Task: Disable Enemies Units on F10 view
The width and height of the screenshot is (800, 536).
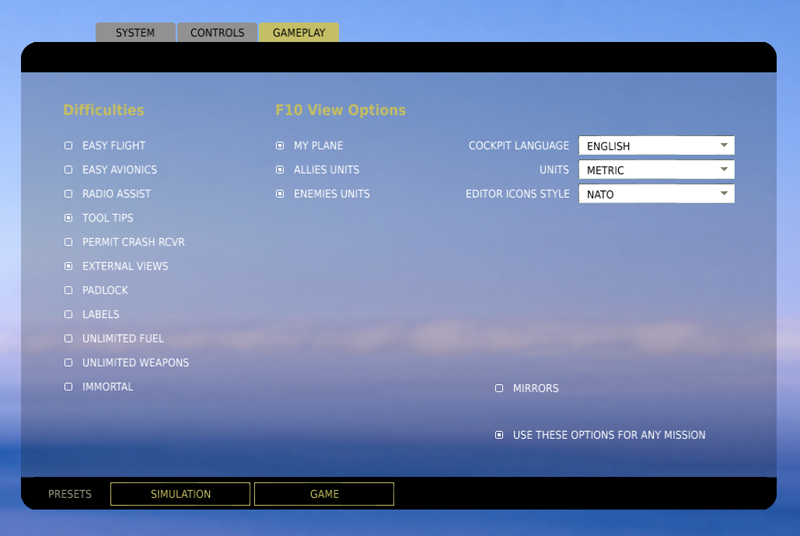Action: pyautogui.click(x=280, y=194)
